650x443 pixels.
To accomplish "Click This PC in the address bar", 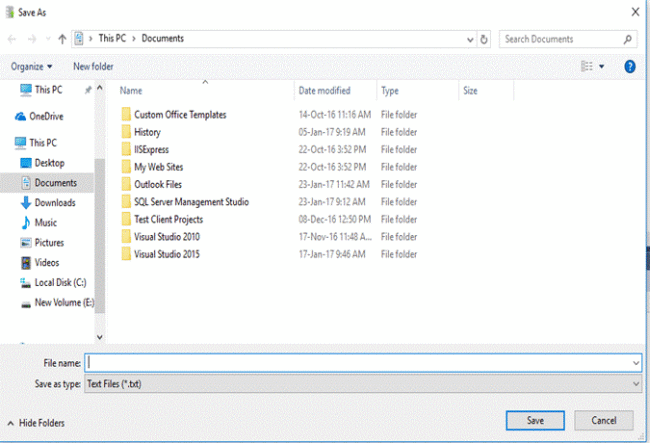I will tap(112, 39).
